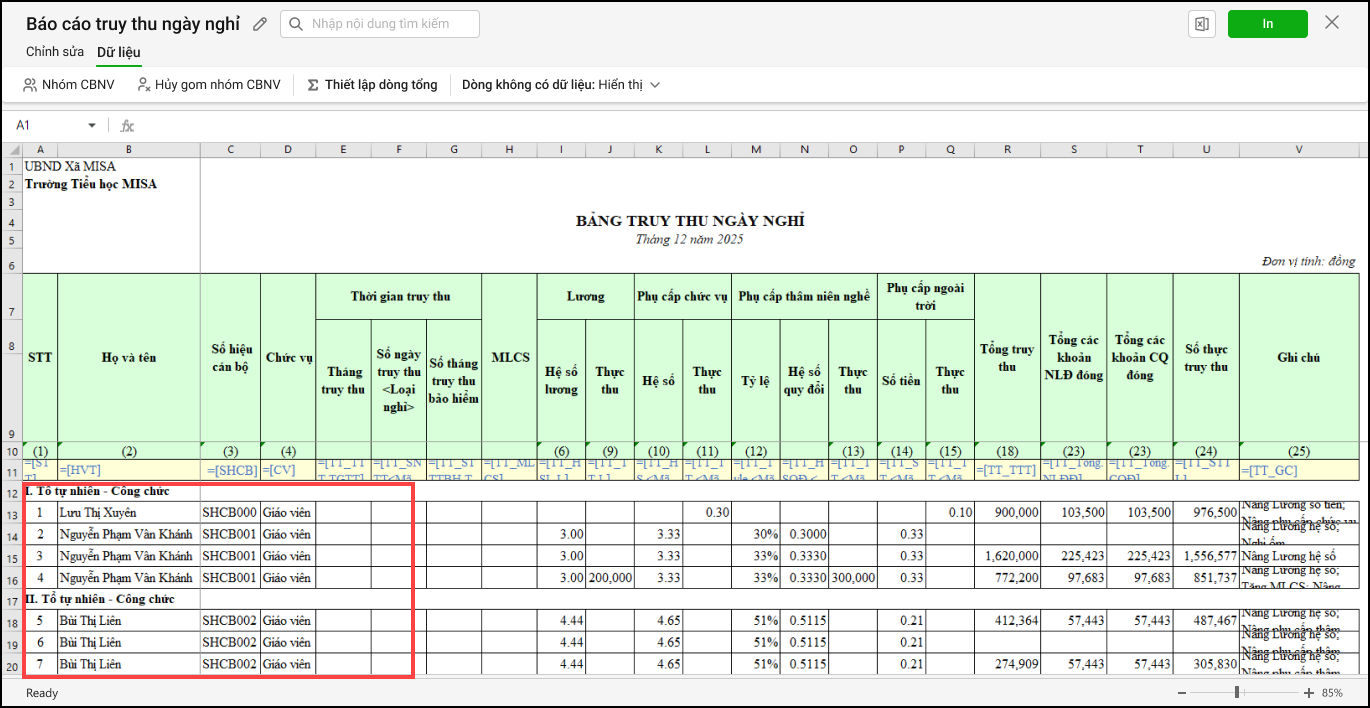The width and height of the screenshot is (1370, 708).
Task: Select row header 13
Action: pos(12,513)
